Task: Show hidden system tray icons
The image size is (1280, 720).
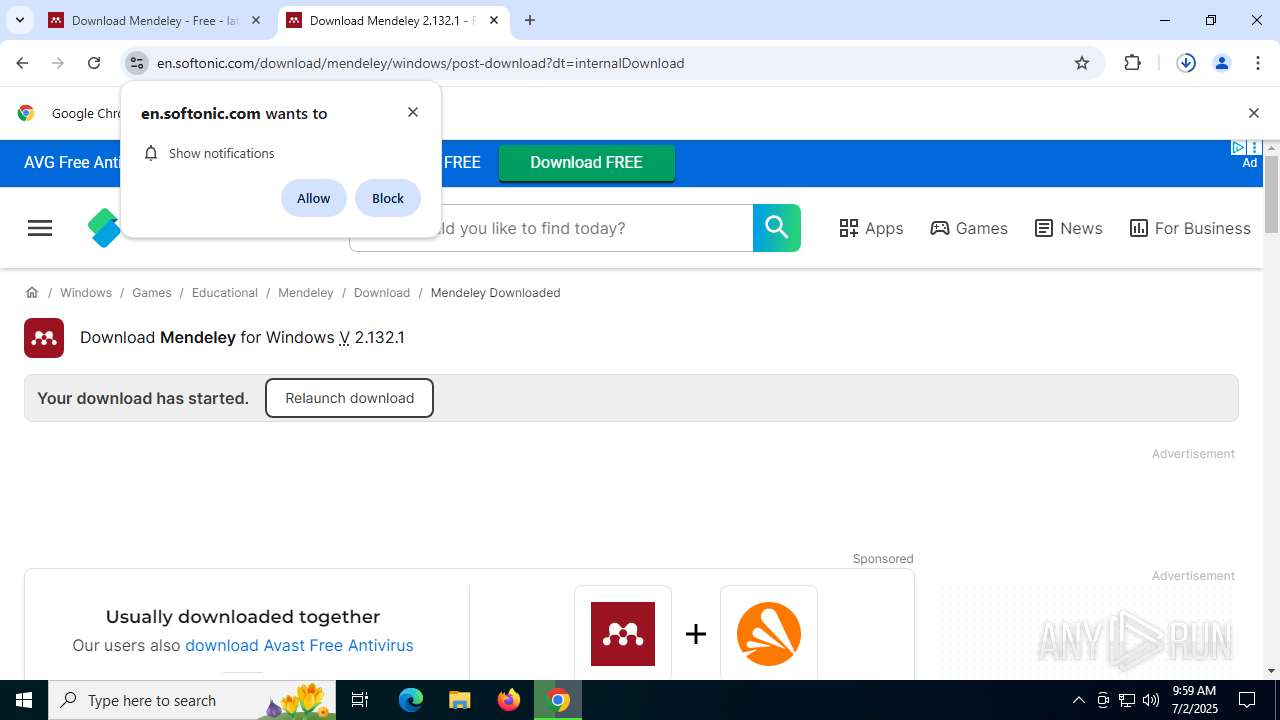Action: (1078, 700)
